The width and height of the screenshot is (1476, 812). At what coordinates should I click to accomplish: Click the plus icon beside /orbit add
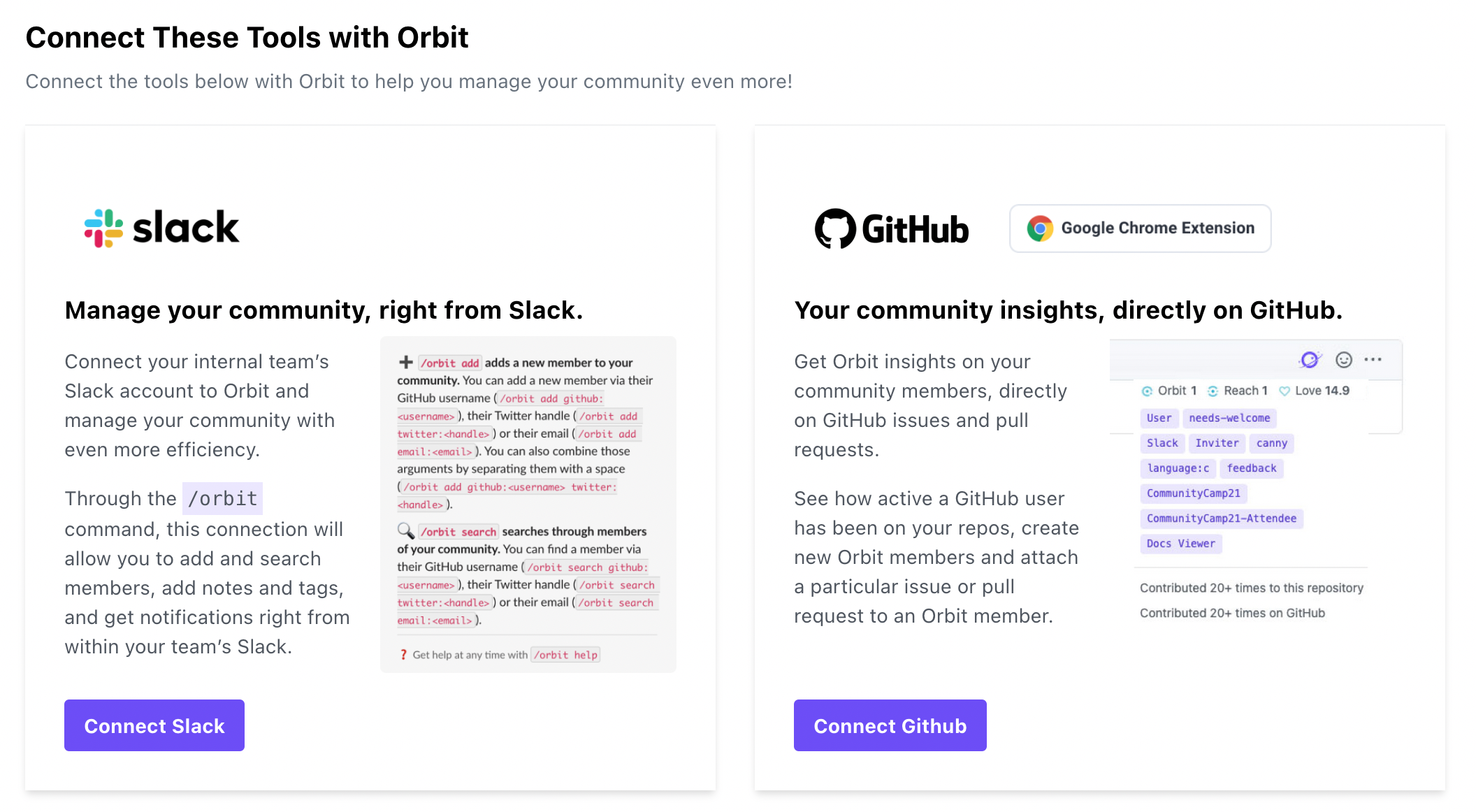(405, 362)
